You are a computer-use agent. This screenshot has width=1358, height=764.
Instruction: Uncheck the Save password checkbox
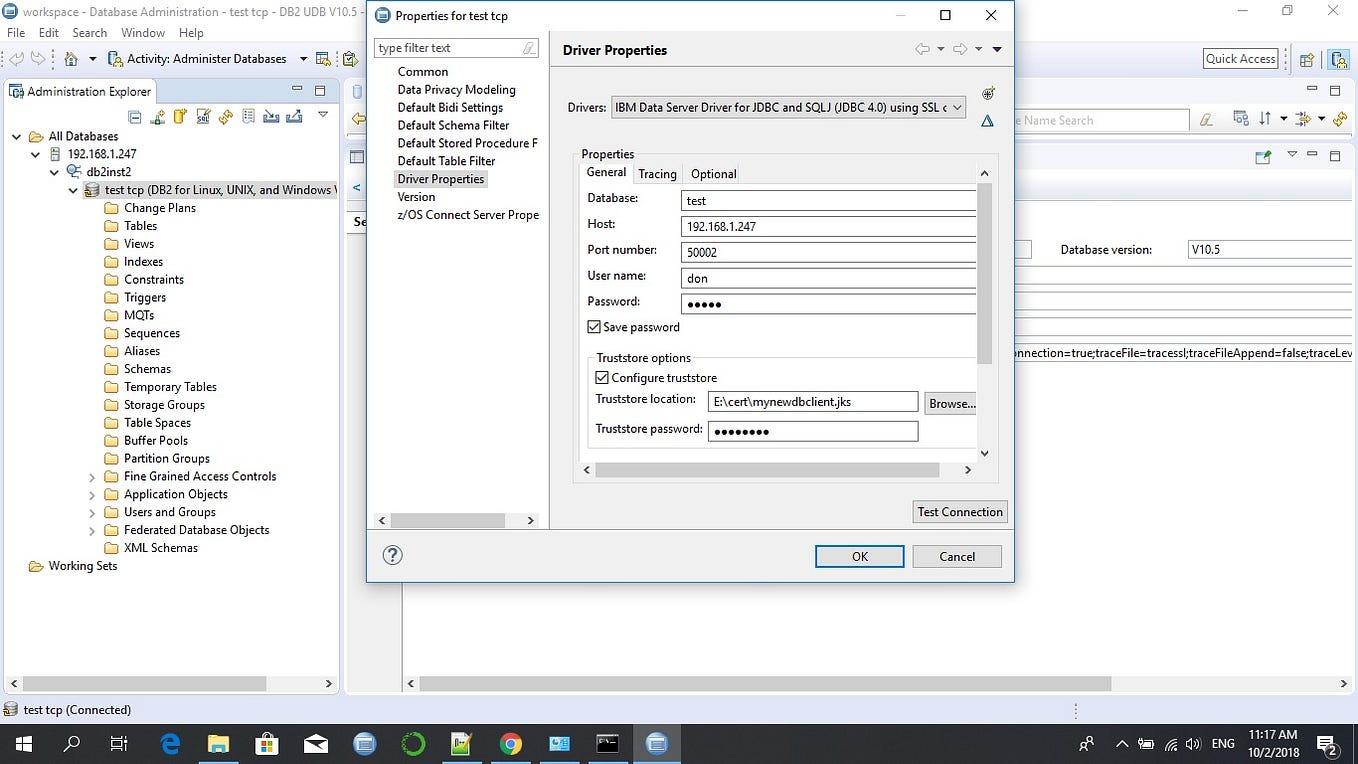click(594, 327)
